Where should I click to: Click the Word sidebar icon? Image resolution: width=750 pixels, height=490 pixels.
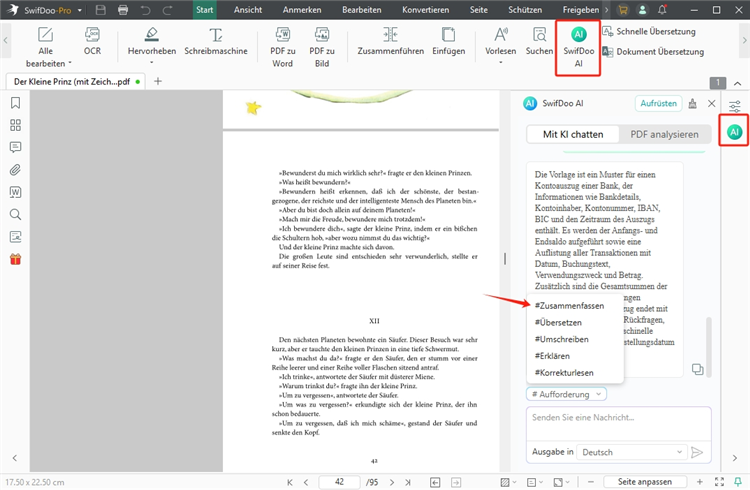coord(15,192)
